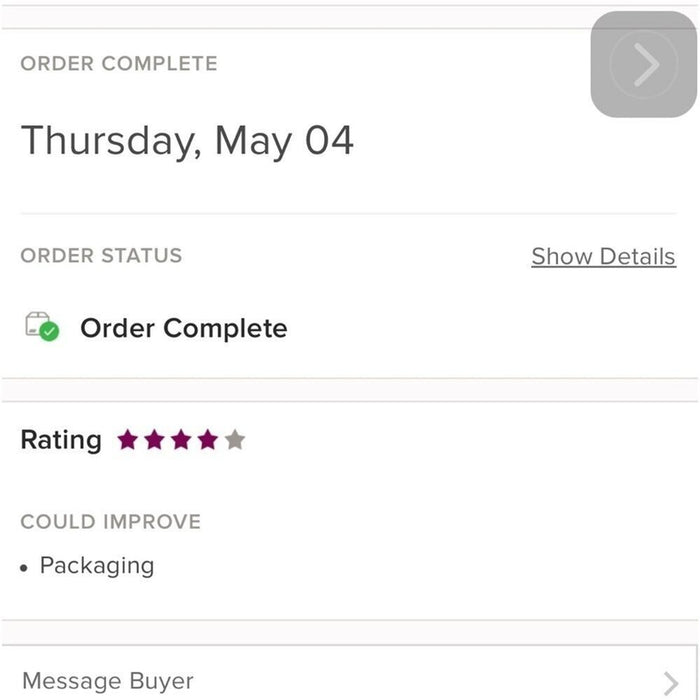700x700 pixels.
Task: Click the green checkmark badge
Action: coord(49,332)
